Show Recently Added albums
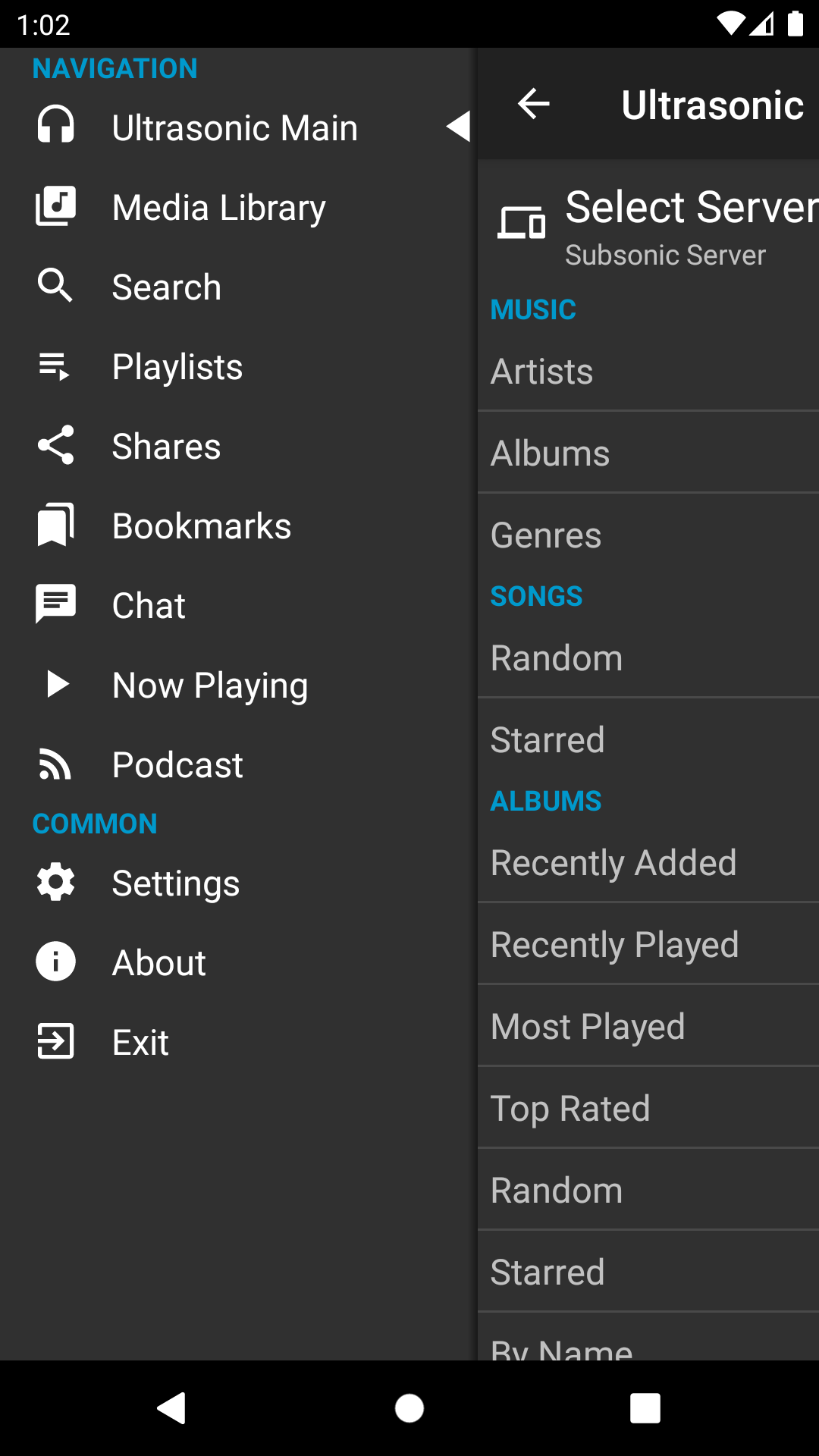The height and width of the screenshot is (1456, 819). point(648,863)
